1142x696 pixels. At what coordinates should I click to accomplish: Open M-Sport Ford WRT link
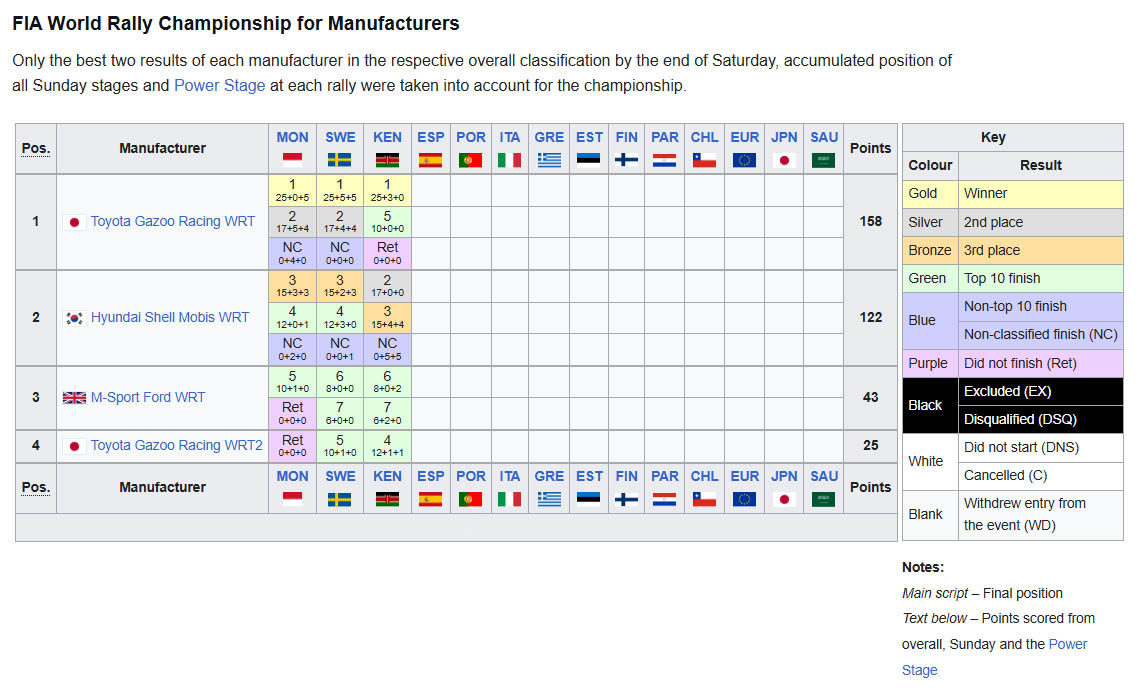pos(148,398)
